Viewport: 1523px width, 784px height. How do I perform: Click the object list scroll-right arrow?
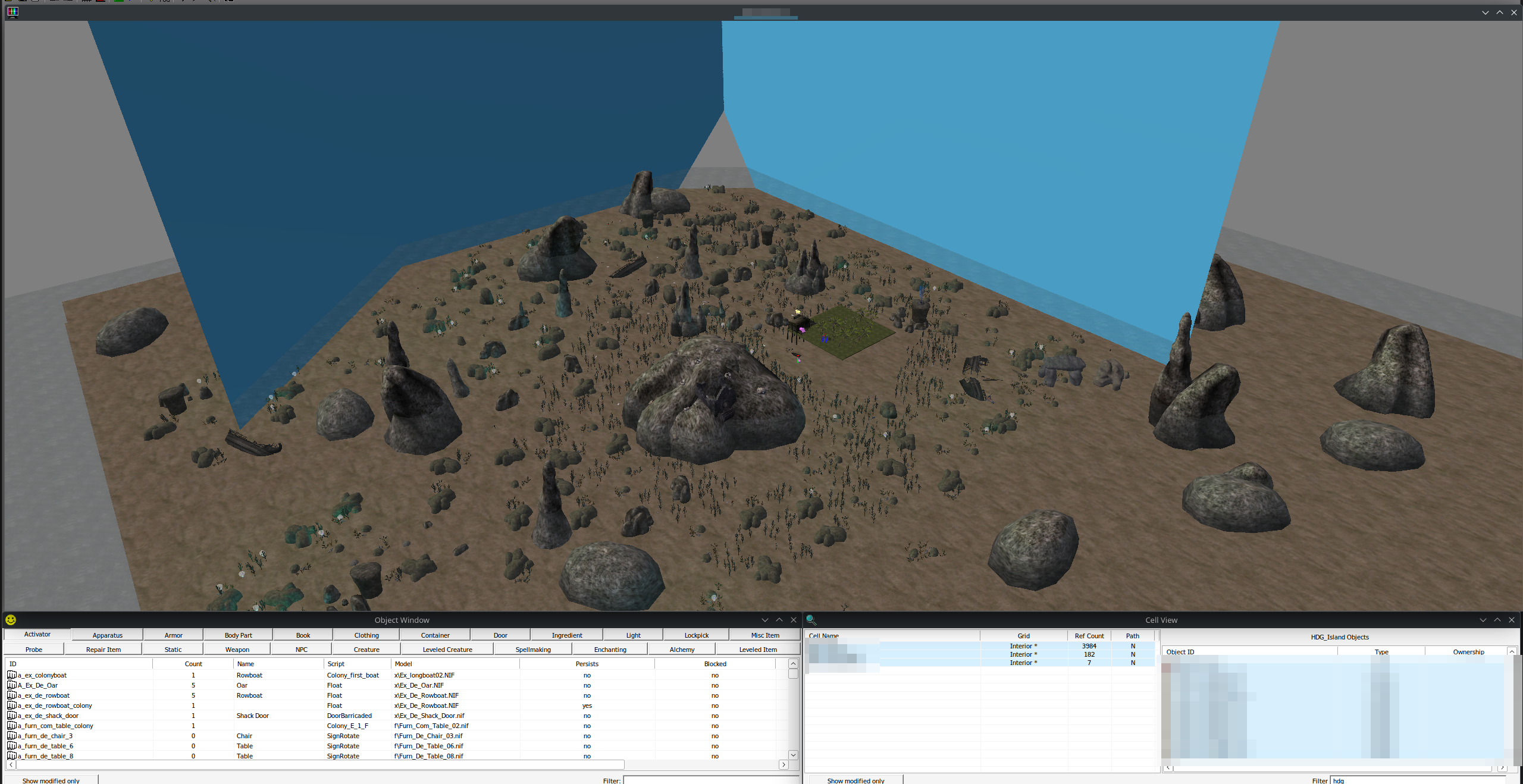coord(784,764)
